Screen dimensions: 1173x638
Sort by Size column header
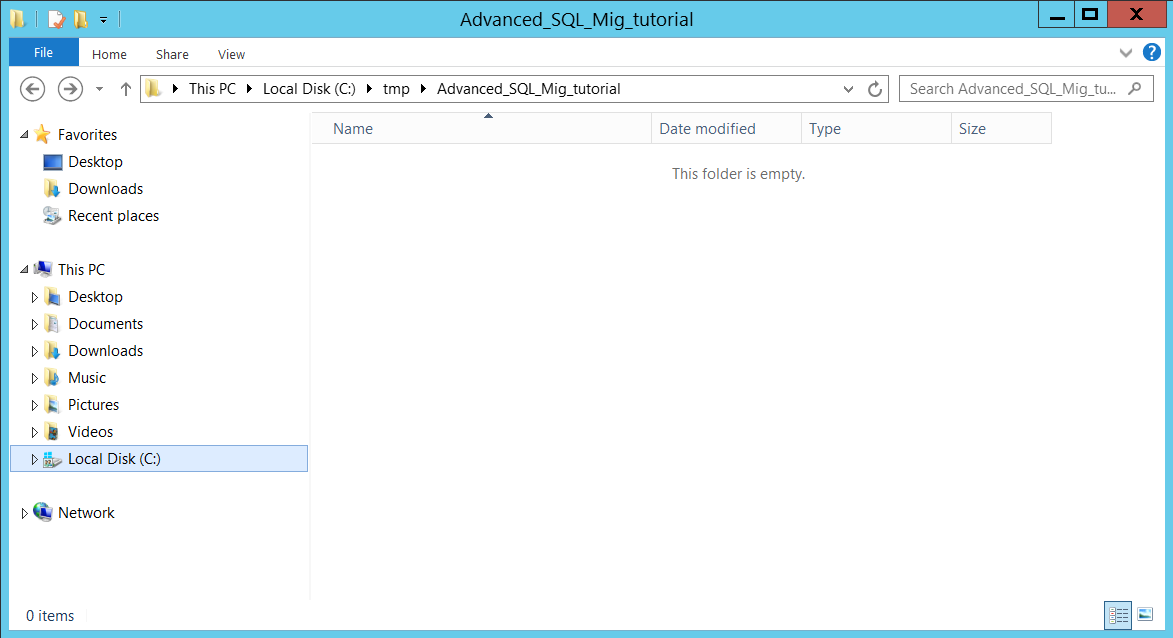(x=1001, y=129)
